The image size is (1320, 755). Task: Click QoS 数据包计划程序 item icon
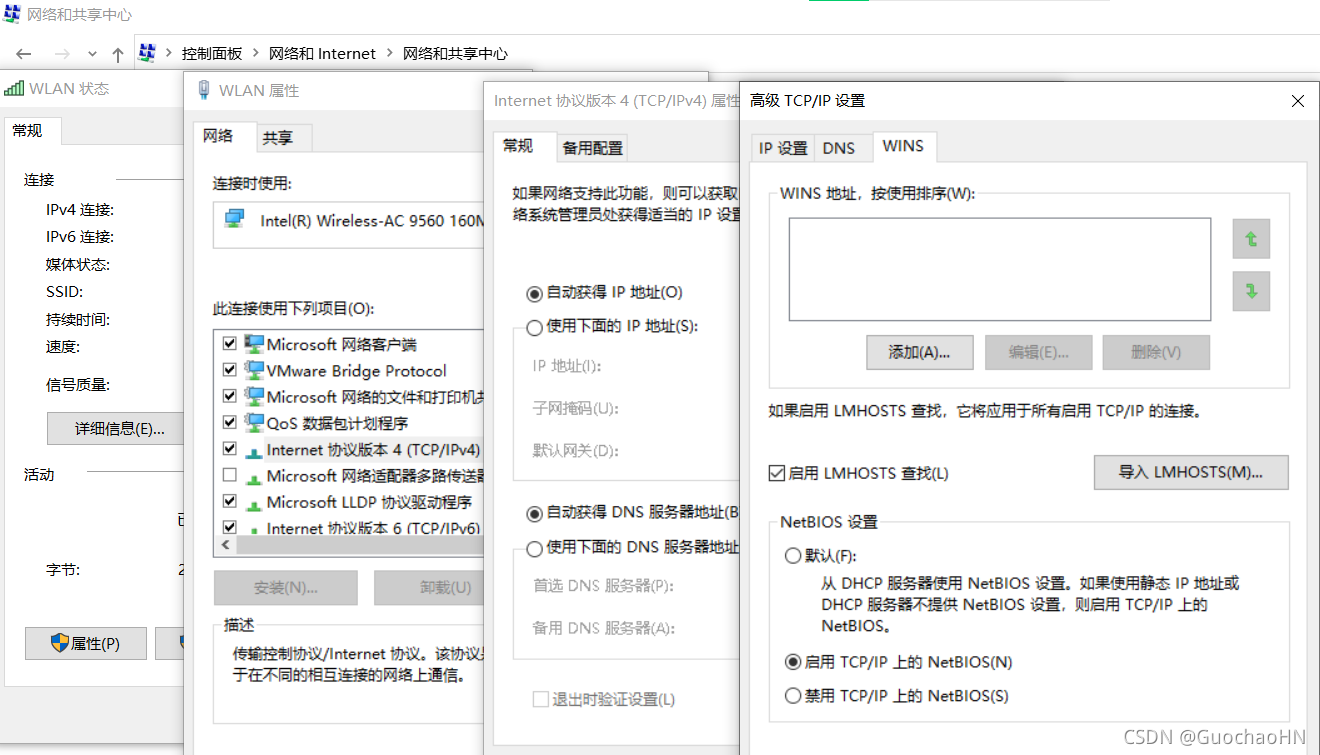point(254,423)
